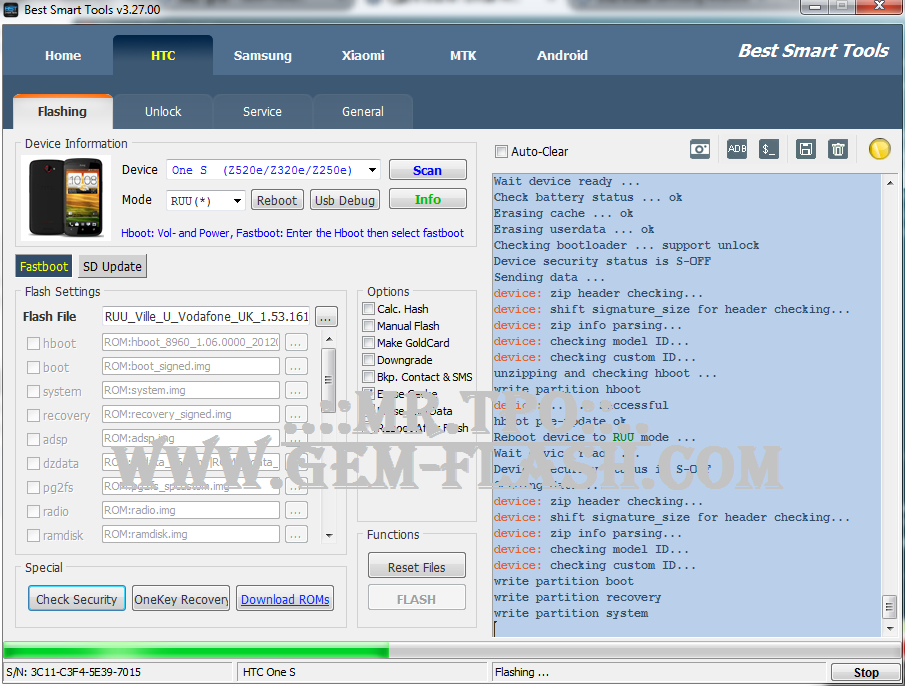Viewport: 905px width, 686px height.
Task: Switch to the Home tab
Action: (63, 55)
